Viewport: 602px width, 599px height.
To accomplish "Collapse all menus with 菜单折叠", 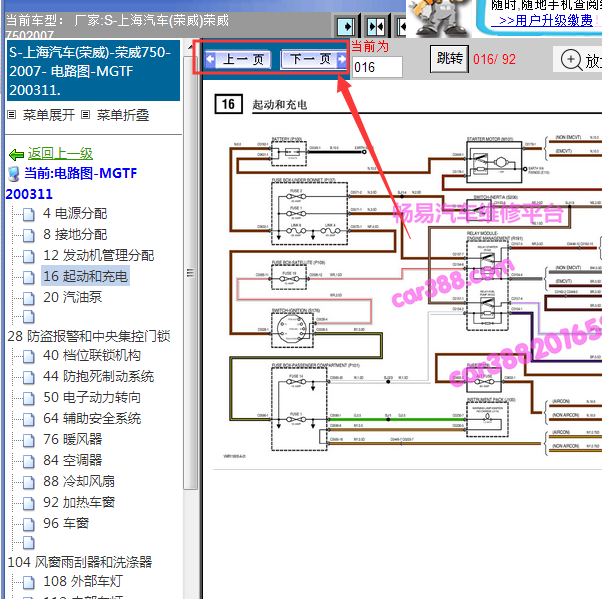I will tap(122, 115).
